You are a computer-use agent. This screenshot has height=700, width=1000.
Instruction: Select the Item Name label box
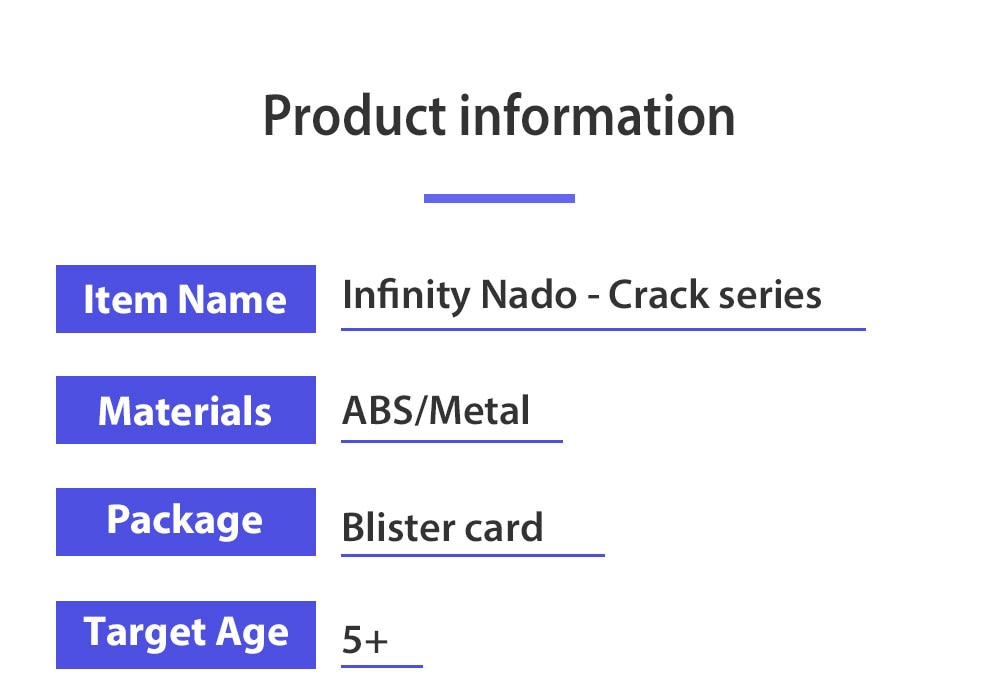coord(186,299)
